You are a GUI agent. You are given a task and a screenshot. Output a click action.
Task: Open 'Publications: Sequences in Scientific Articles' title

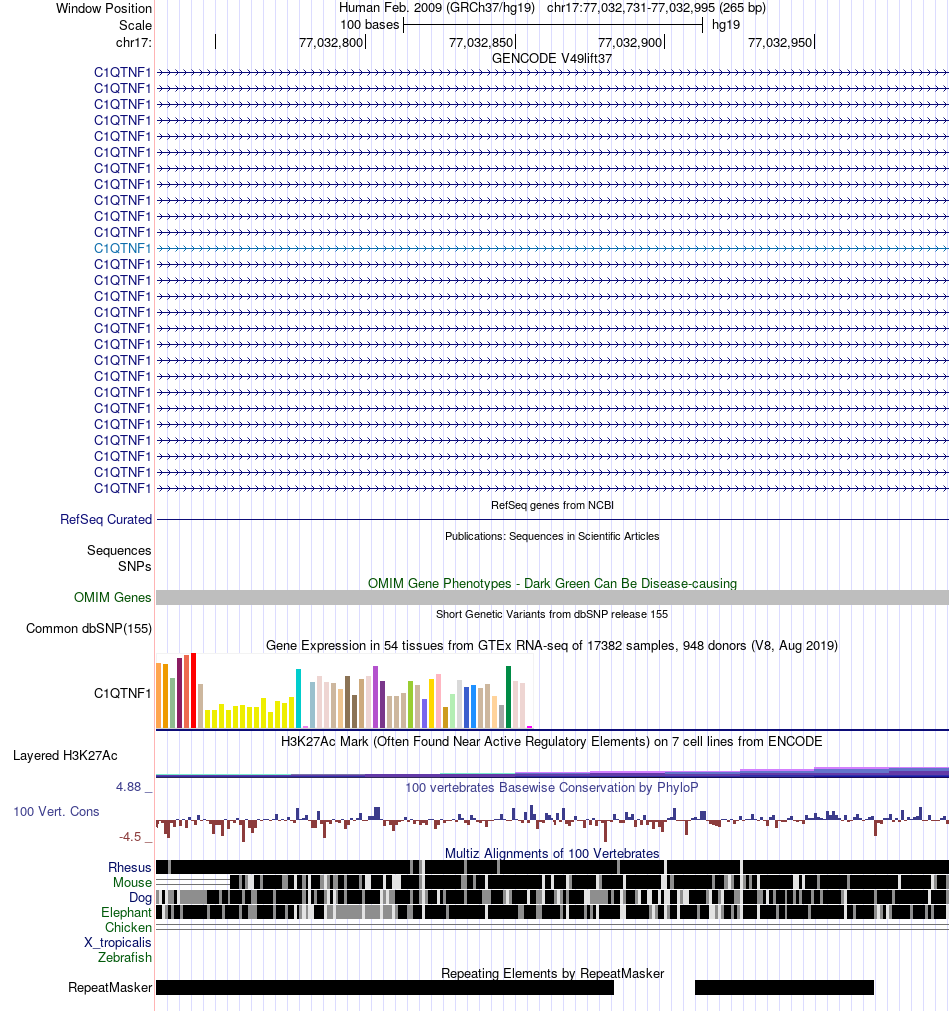552,536
